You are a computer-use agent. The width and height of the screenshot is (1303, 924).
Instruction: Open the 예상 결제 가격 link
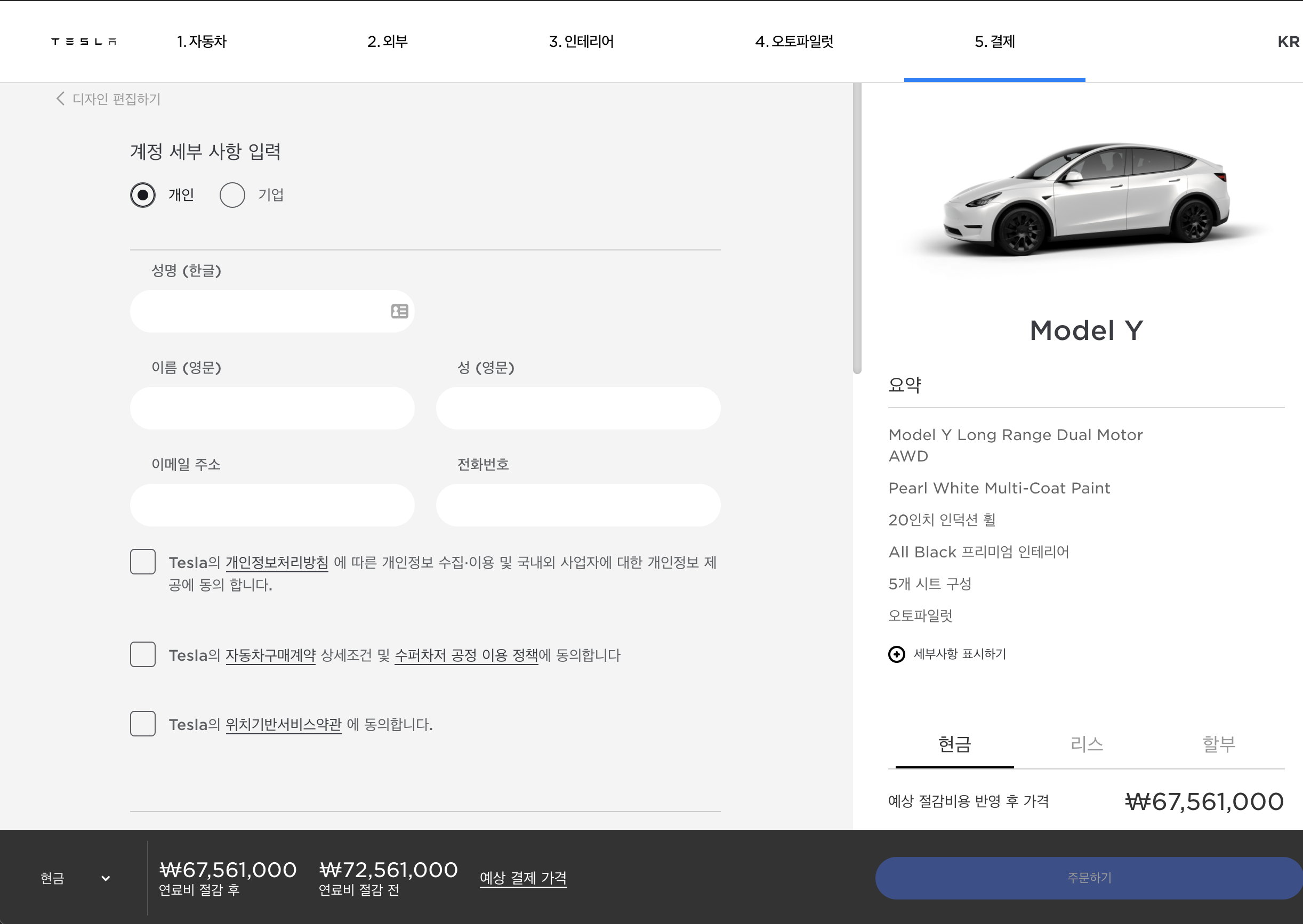[x=523, y=878]
